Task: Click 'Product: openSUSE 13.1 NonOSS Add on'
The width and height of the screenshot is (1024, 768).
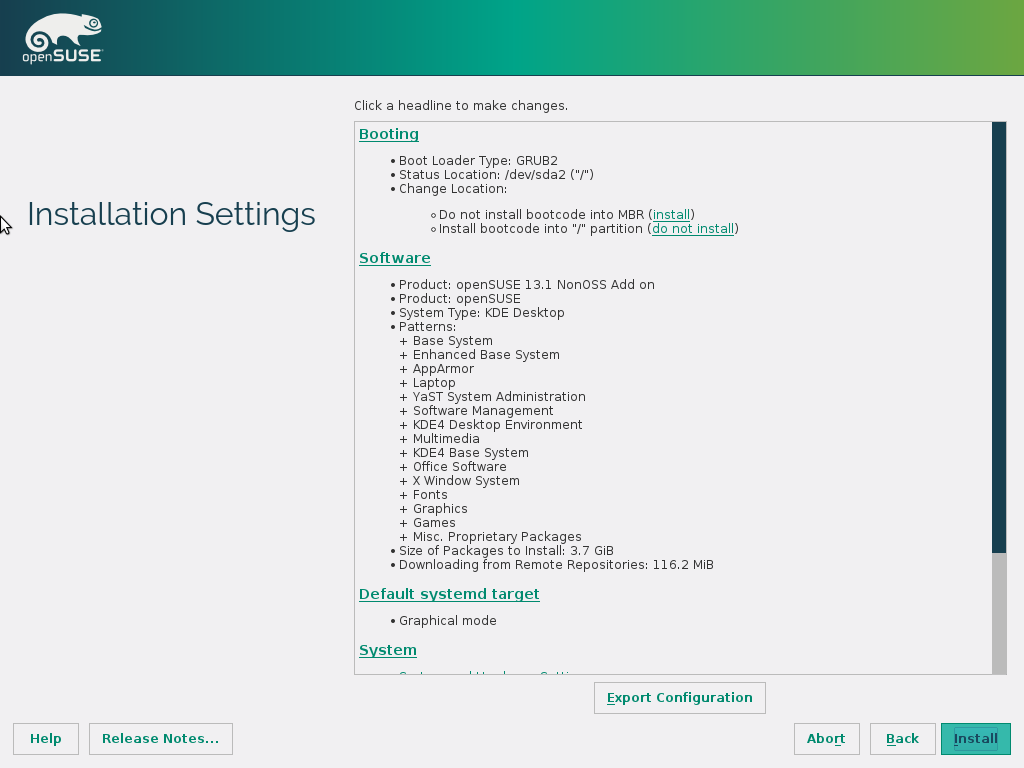Action: pyautogui.click(x=526, y=285)
